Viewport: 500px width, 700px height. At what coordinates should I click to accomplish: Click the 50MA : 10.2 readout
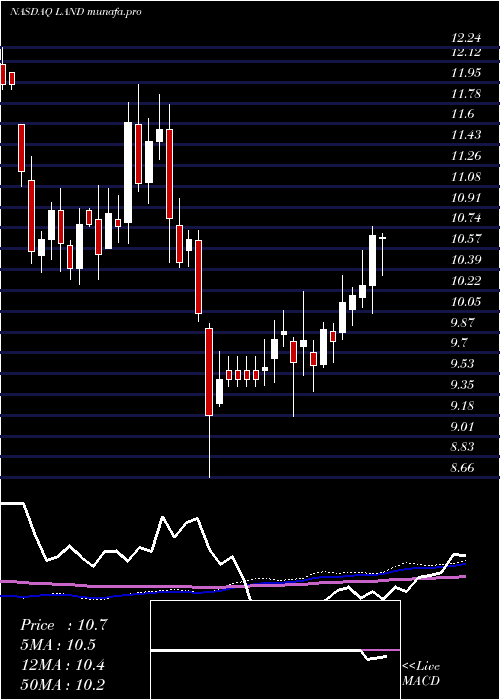point(62,685)
